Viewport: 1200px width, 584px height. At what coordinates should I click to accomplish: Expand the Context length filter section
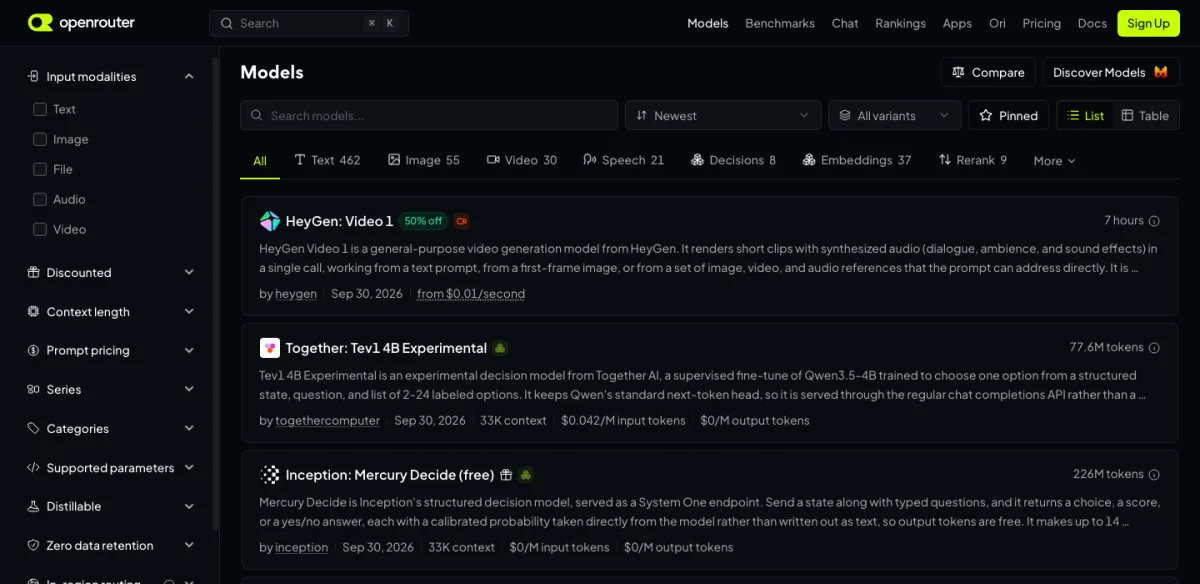(x=110, y=312)
